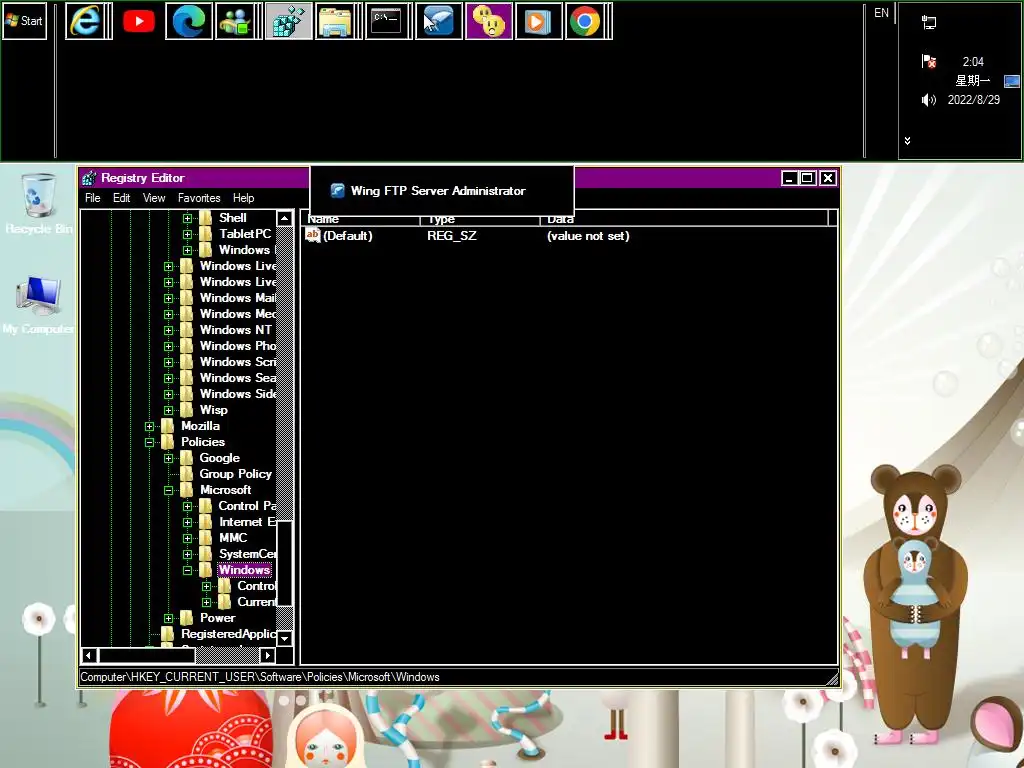The width and height of the screenshot is (1024, 768).
Task: Select the Windows Photo Viewer key
Action: point(238,346)
